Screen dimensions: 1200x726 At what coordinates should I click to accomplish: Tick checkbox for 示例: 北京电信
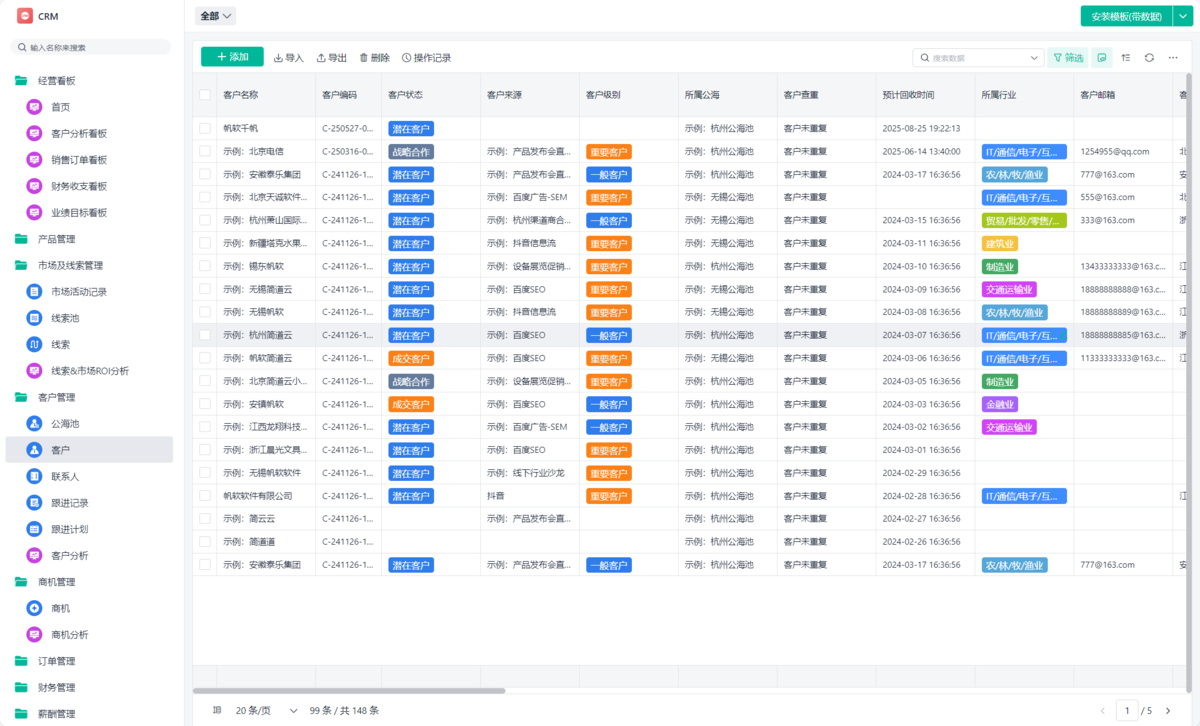(x=205, y=151)
